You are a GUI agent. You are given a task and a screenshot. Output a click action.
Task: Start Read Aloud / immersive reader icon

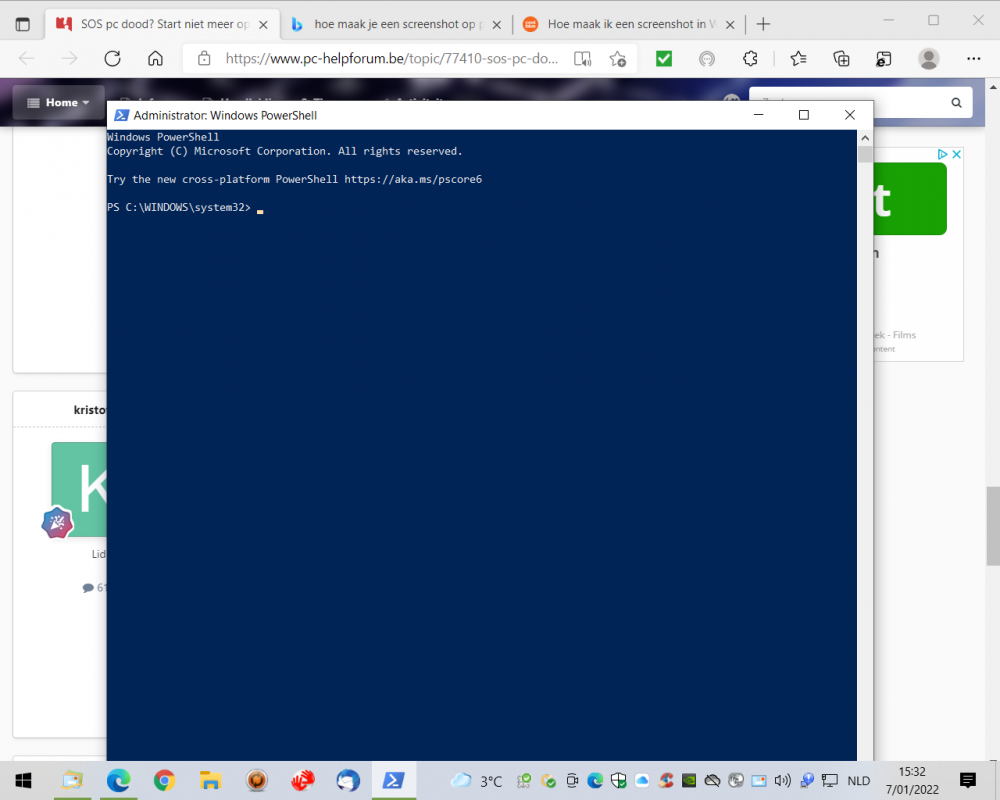(x=582, y=59)
